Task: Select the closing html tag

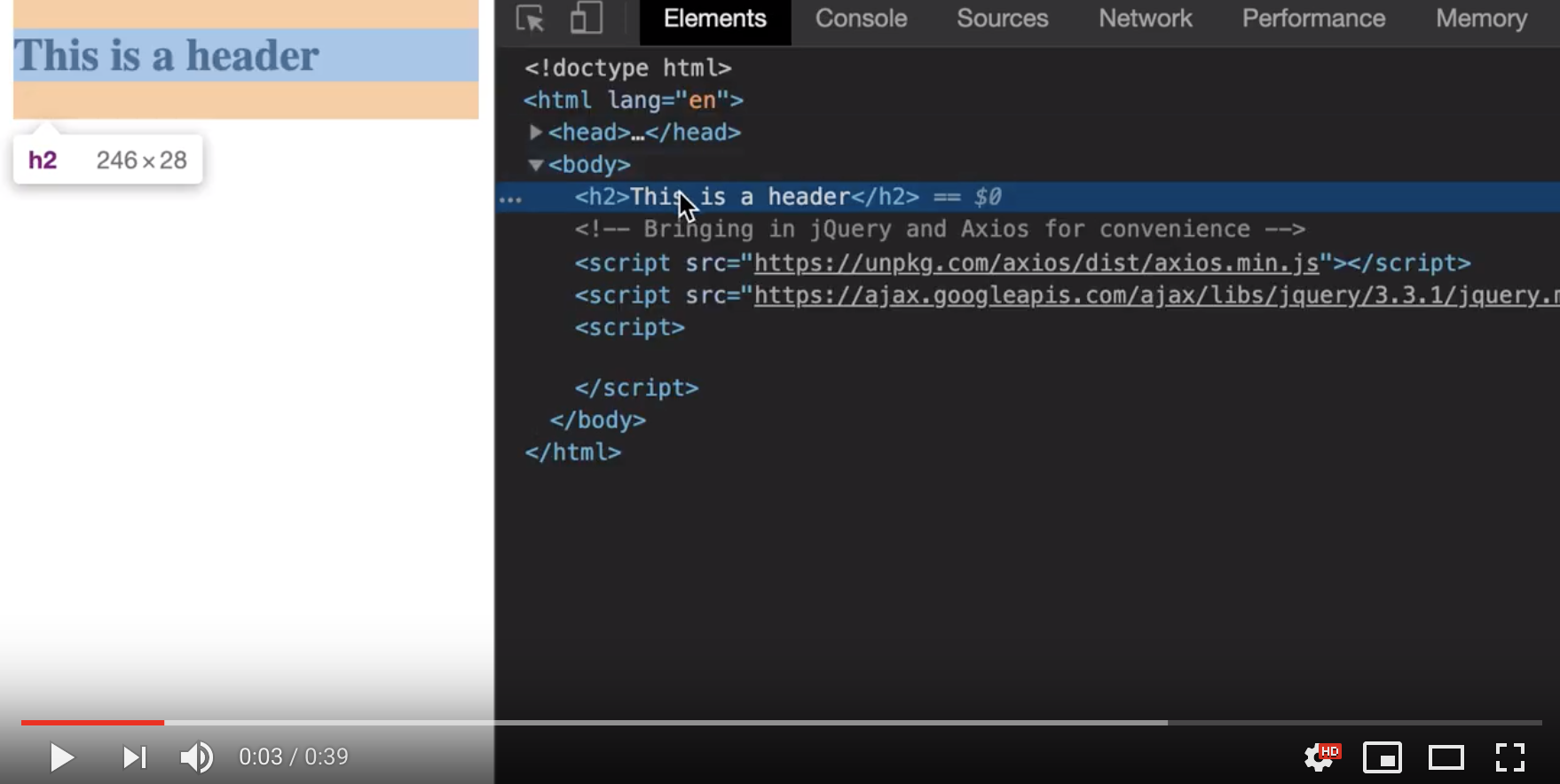Action: click(x=573, y=452)
